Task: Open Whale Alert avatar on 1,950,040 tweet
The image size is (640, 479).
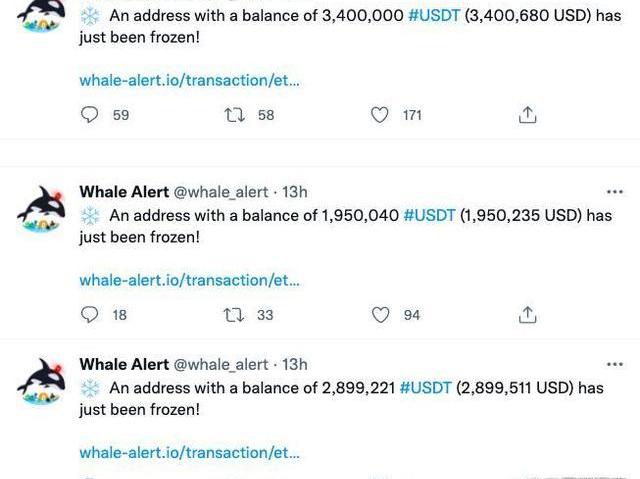Action: coord(42,208)
